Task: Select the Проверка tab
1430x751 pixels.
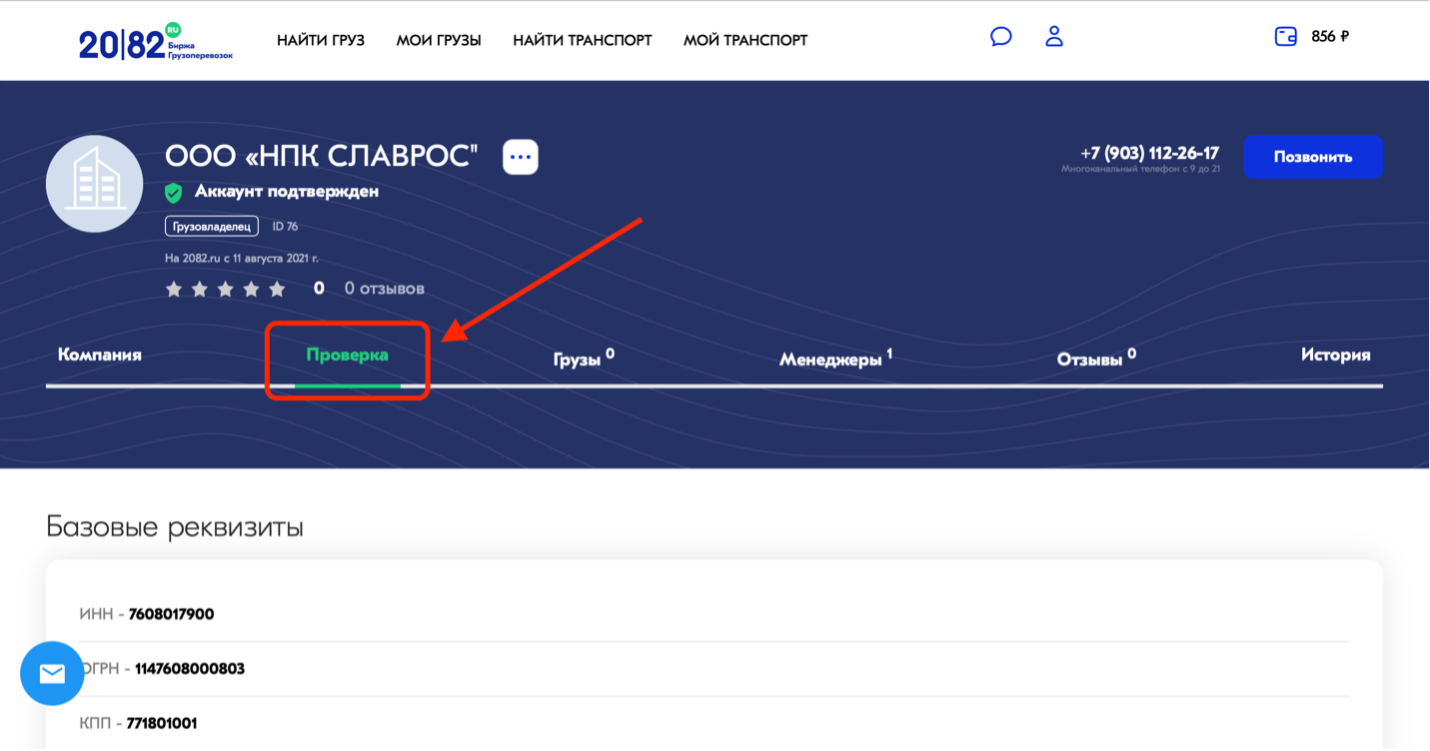Action: [x=347, y=355]
